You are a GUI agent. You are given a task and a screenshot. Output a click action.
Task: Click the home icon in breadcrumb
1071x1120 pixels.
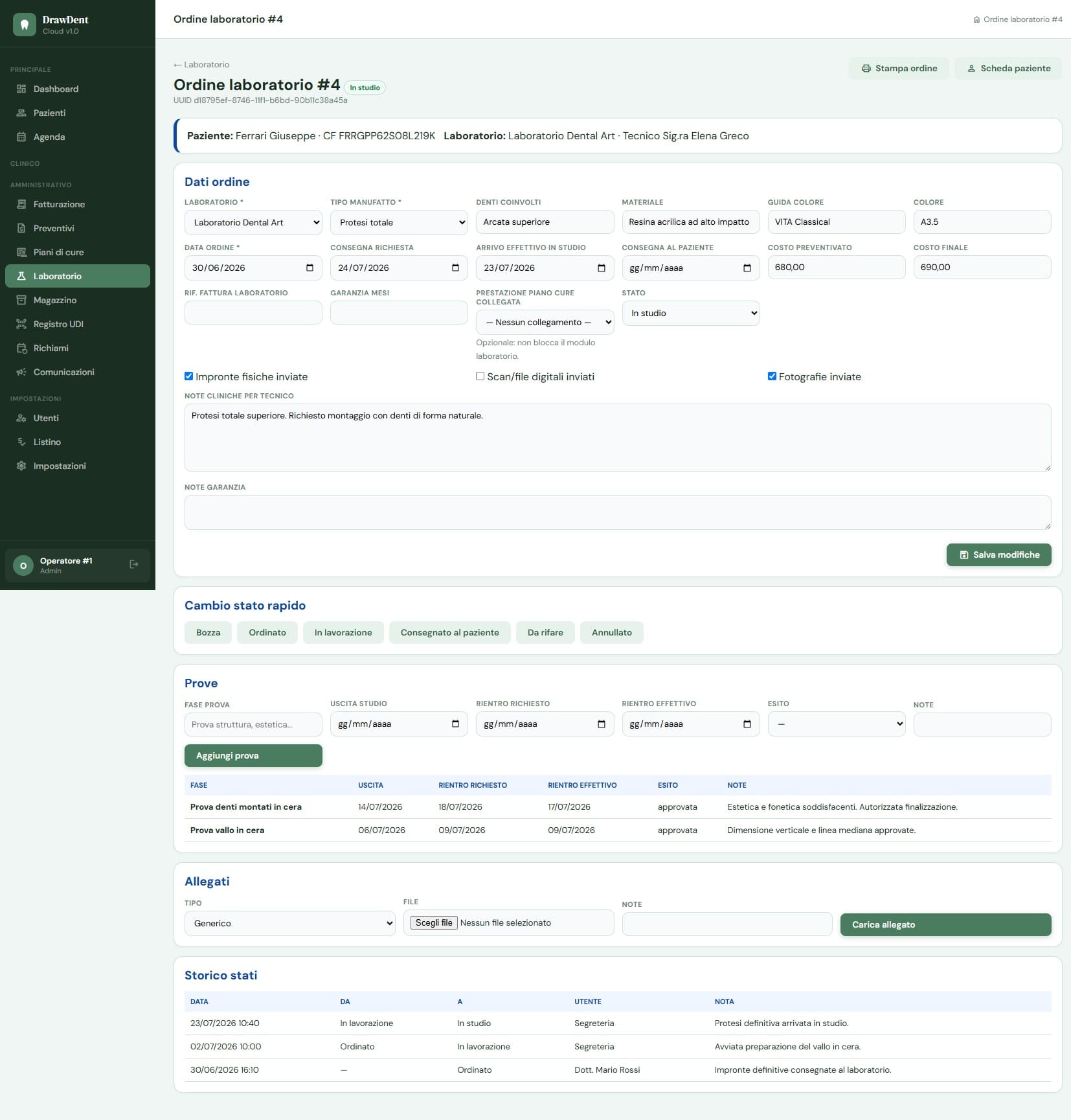coord(976,19)
